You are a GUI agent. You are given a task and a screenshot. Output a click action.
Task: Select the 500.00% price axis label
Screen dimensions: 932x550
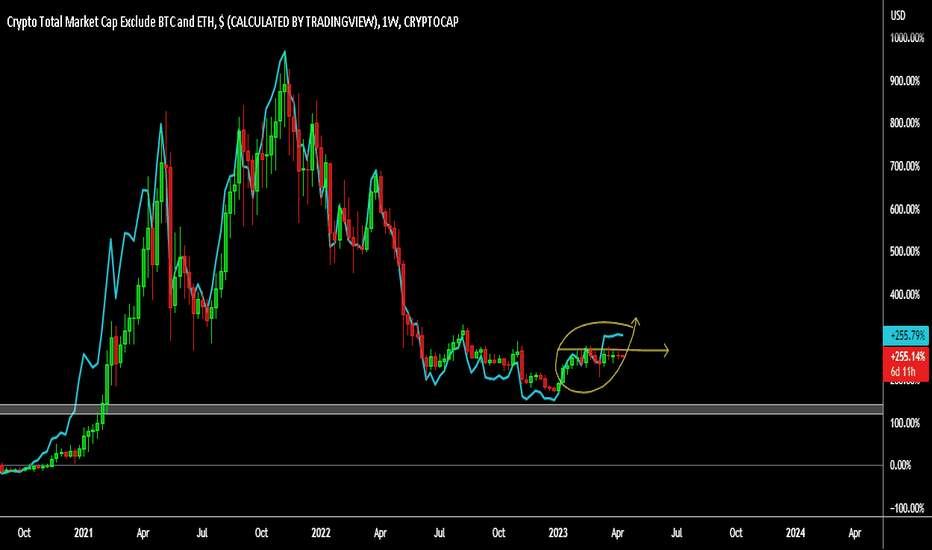[905, 252]
